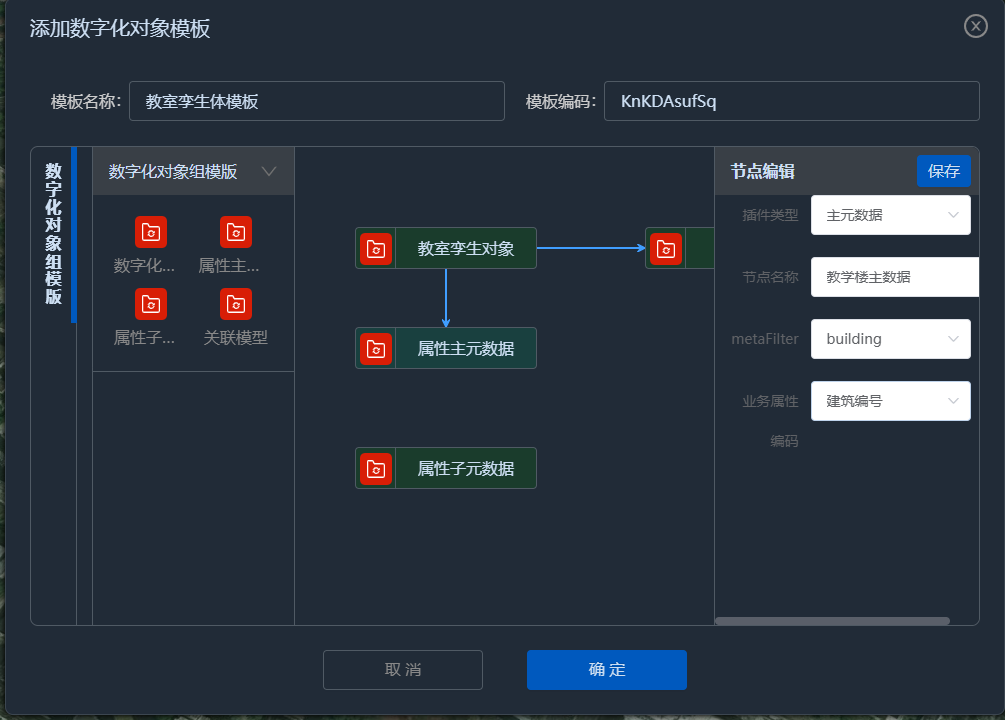Collapse the 数字化对象组模版 panel chevron
Screen dimensions: 1005x720
269,171
